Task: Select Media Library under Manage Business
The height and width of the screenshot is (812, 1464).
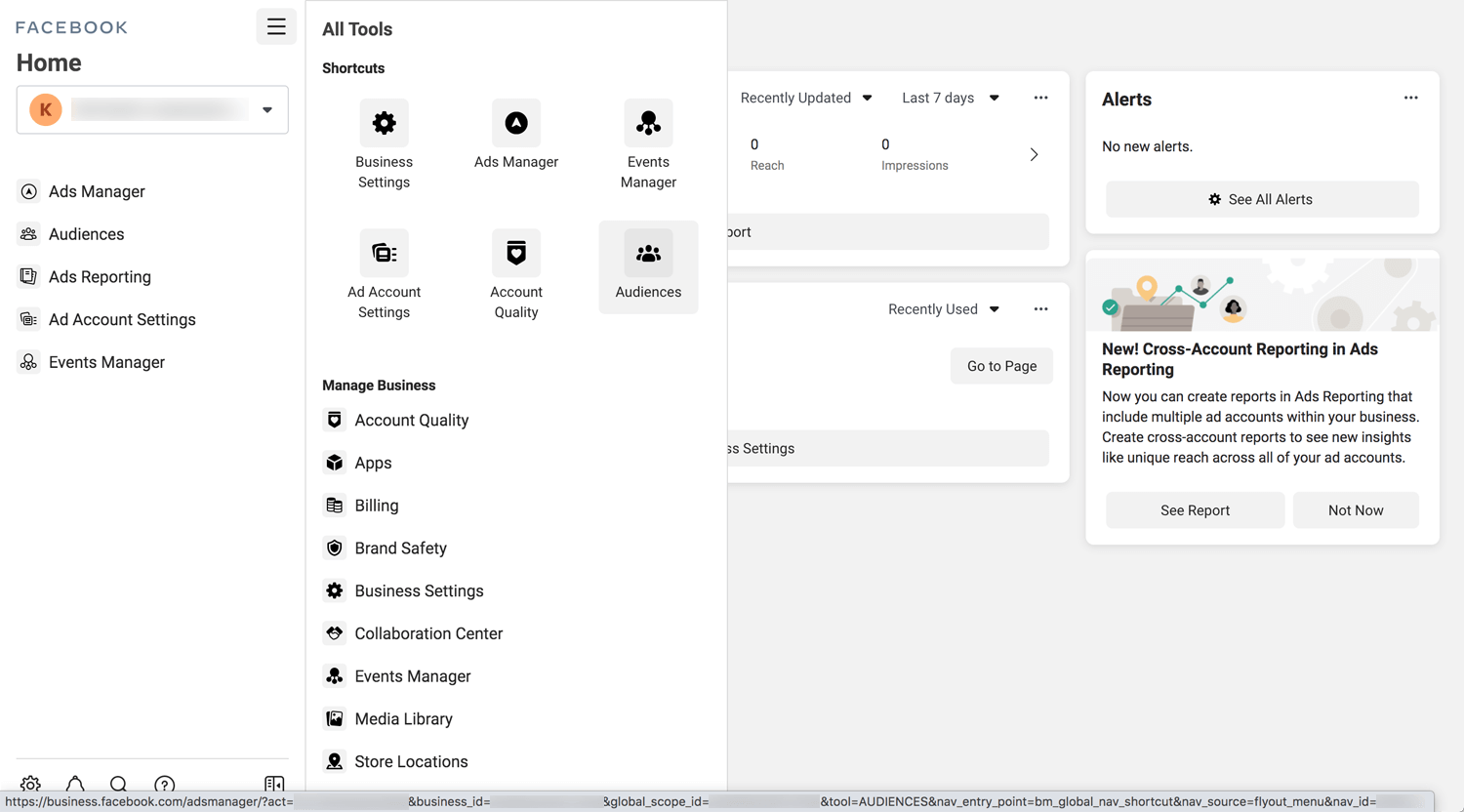Action: tap(403, 718)
